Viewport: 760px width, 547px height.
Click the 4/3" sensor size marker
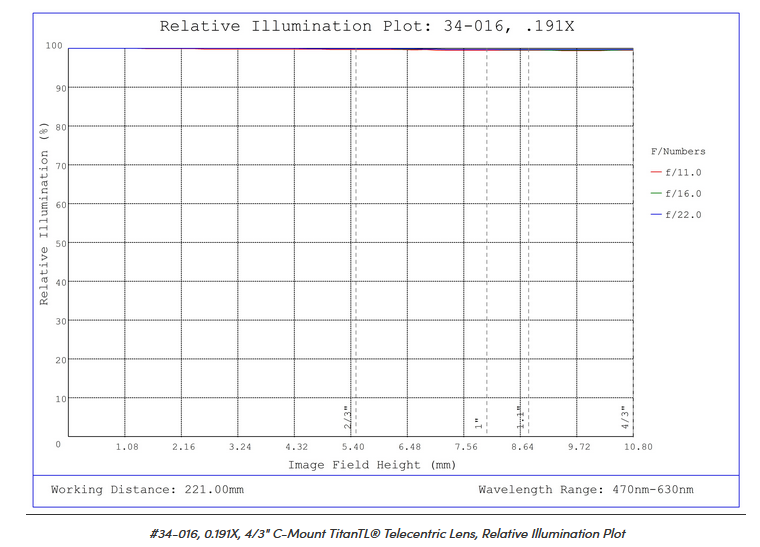click(x=625, y=416)
